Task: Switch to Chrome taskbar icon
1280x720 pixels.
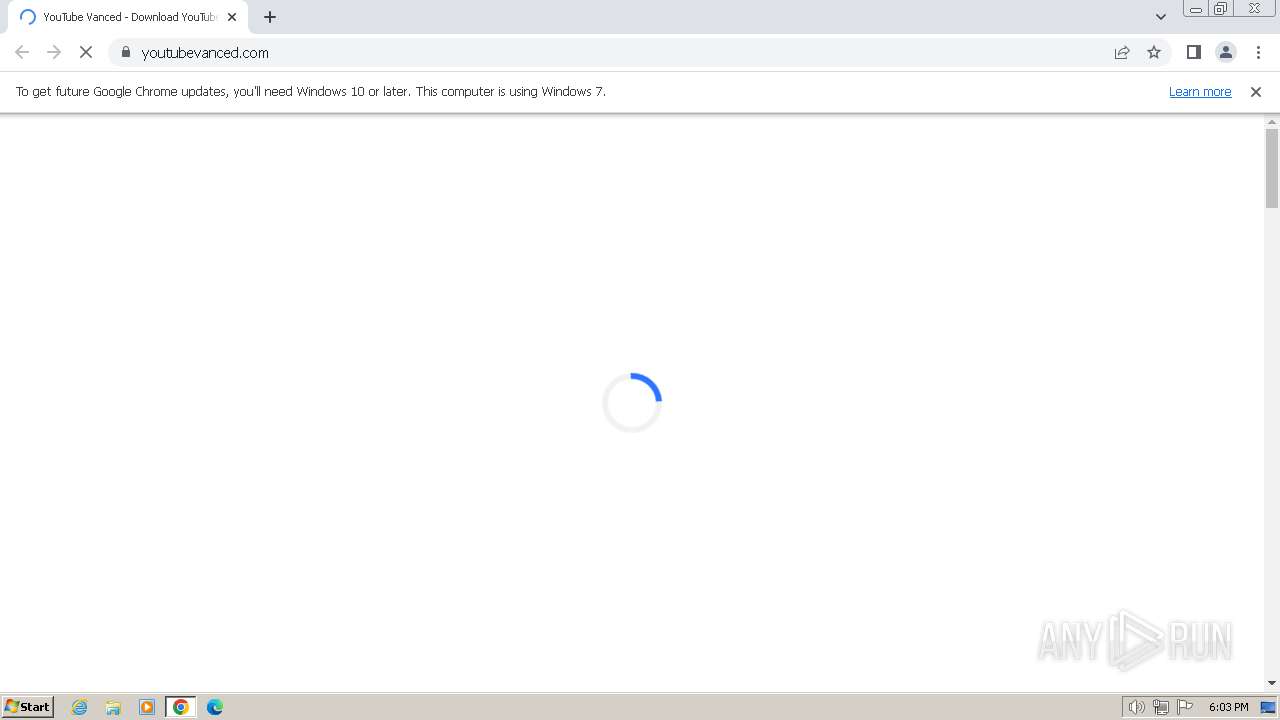Action: coord(181,707)
